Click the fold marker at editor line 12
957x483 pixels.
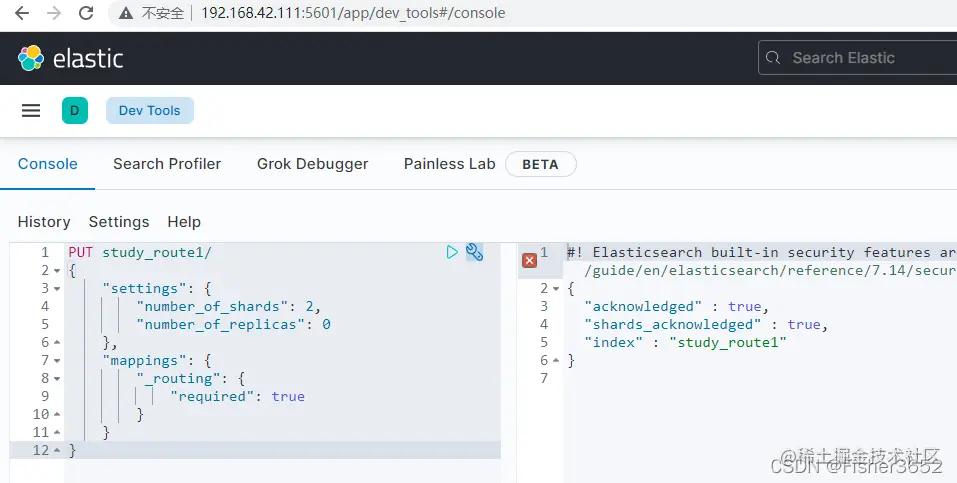click(x=57, y=451)
